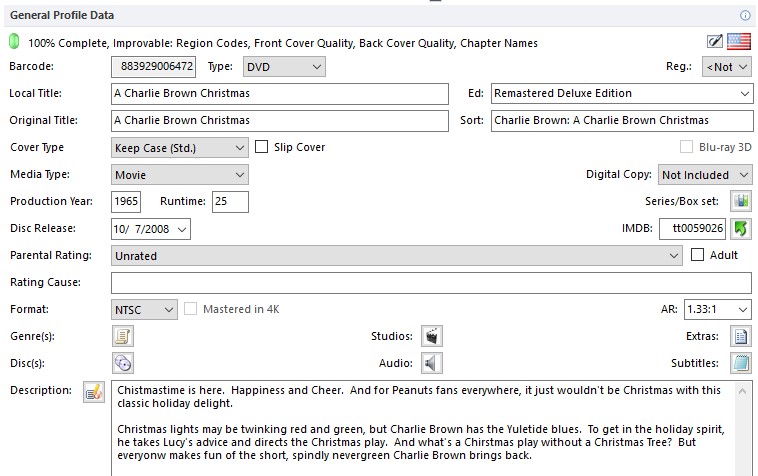Click inside the Description text area
Screen dimensions: 758x476
pos(423,428)
